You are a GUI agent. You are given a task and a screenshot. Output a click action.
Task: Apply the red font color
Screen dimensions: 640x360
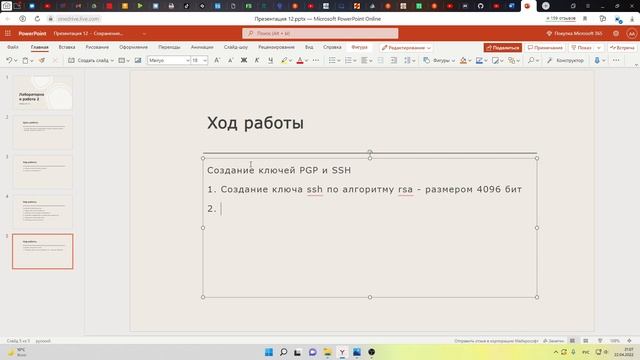(300, 60)
